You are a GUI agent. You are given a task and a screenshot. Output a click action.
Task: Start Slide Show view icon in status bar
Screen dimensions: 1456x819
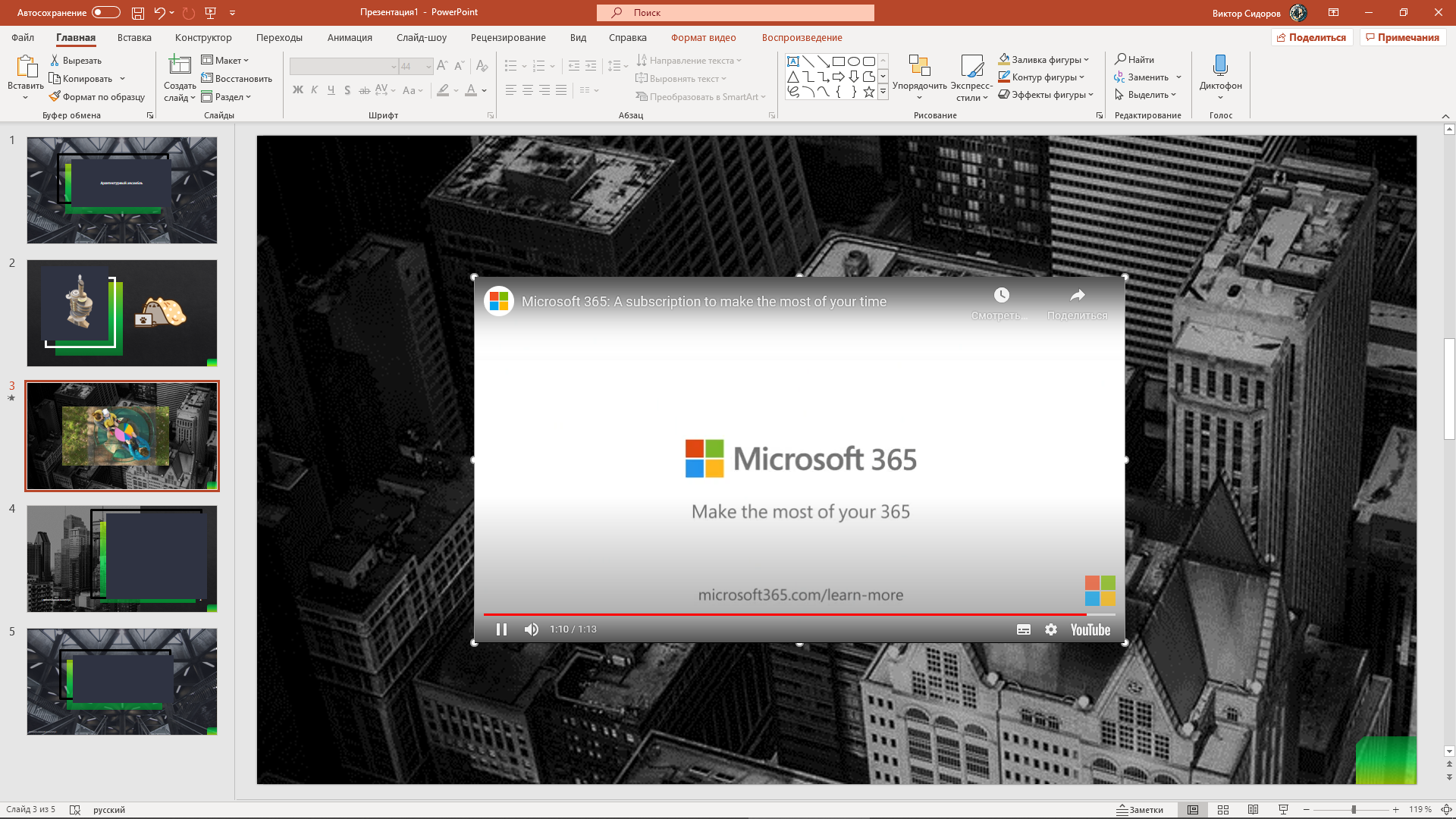[x=1283, y=810]
